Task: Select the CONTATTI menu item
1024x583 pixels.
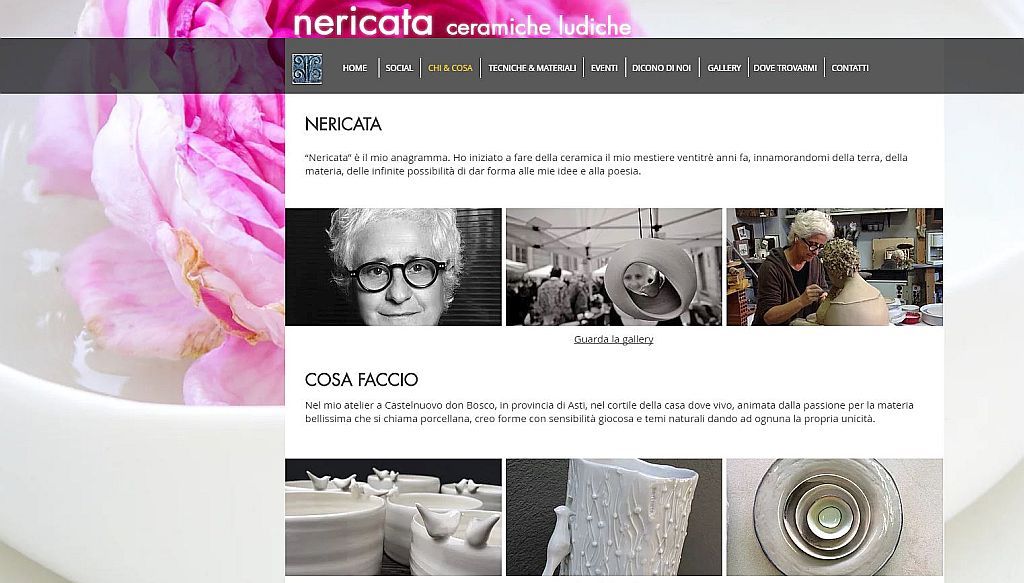Action: pyautogui.click(x=850, y=68)
